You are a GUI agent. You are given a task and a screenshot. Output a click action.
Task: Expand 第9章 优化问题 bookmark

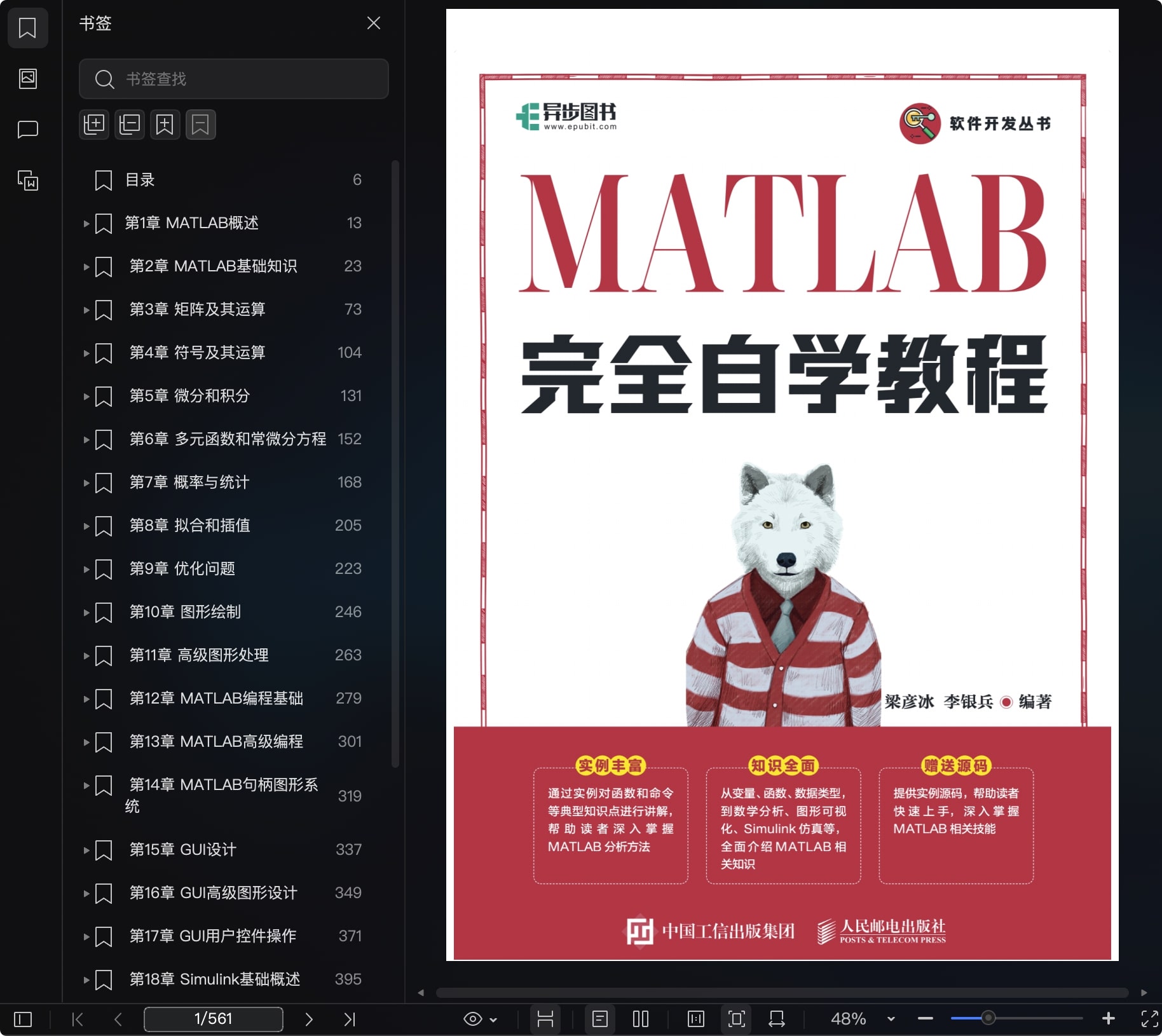86,569
